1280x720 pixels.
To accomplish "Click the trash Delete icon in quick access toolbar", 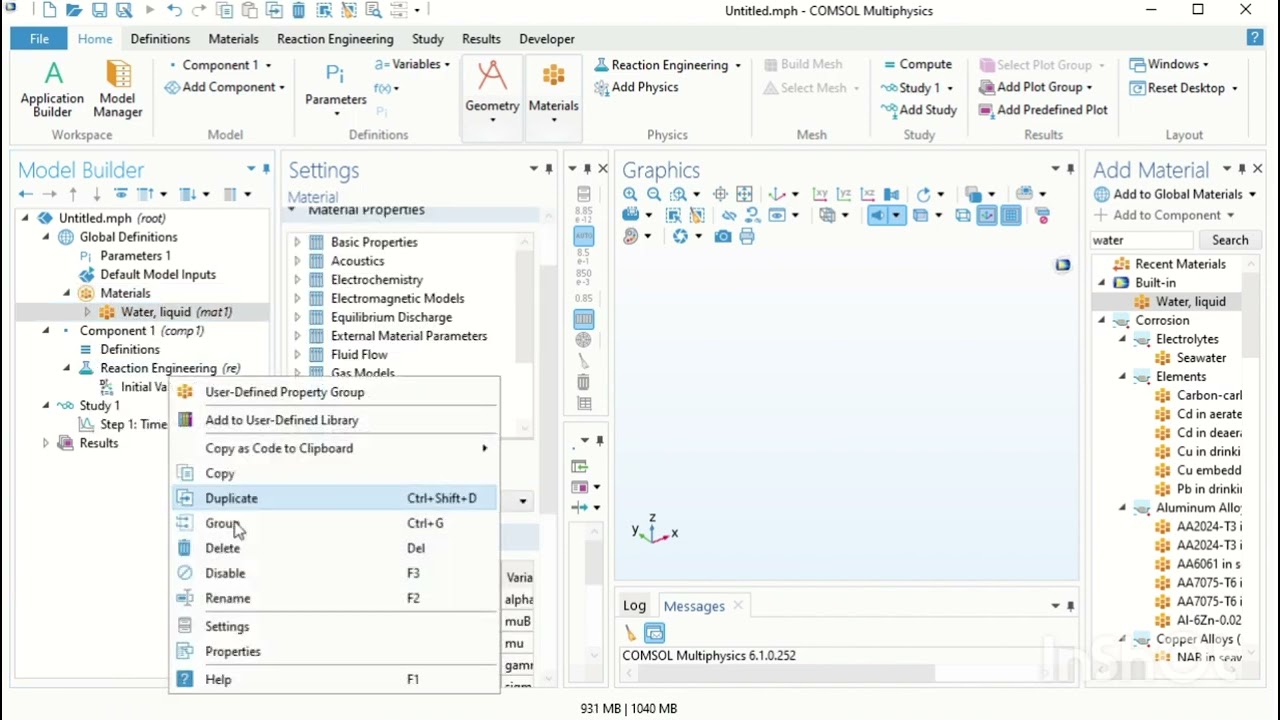I will coord(298,10).
